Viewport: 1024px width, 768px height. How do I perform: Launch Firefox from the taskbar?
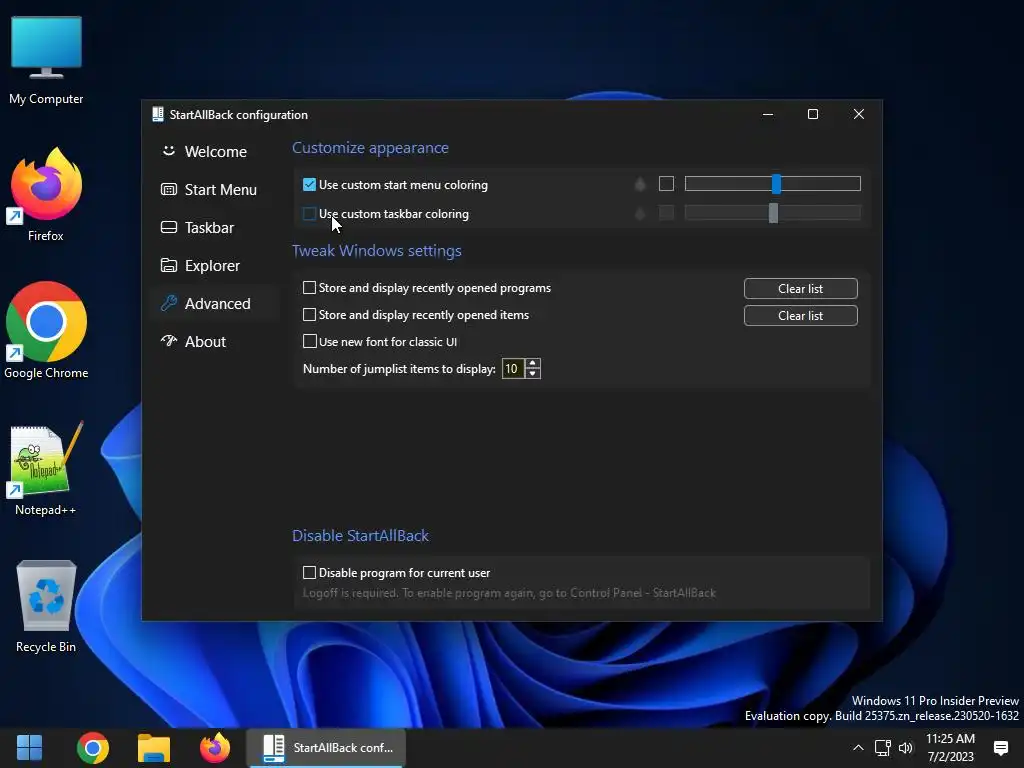(215, 748)
